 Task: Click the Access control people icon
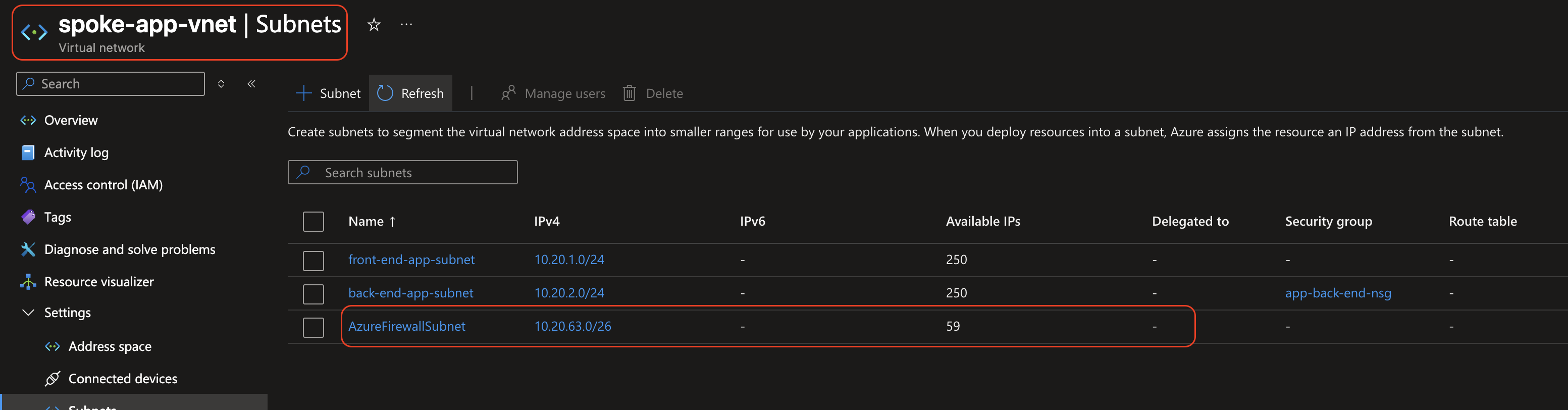28,185
